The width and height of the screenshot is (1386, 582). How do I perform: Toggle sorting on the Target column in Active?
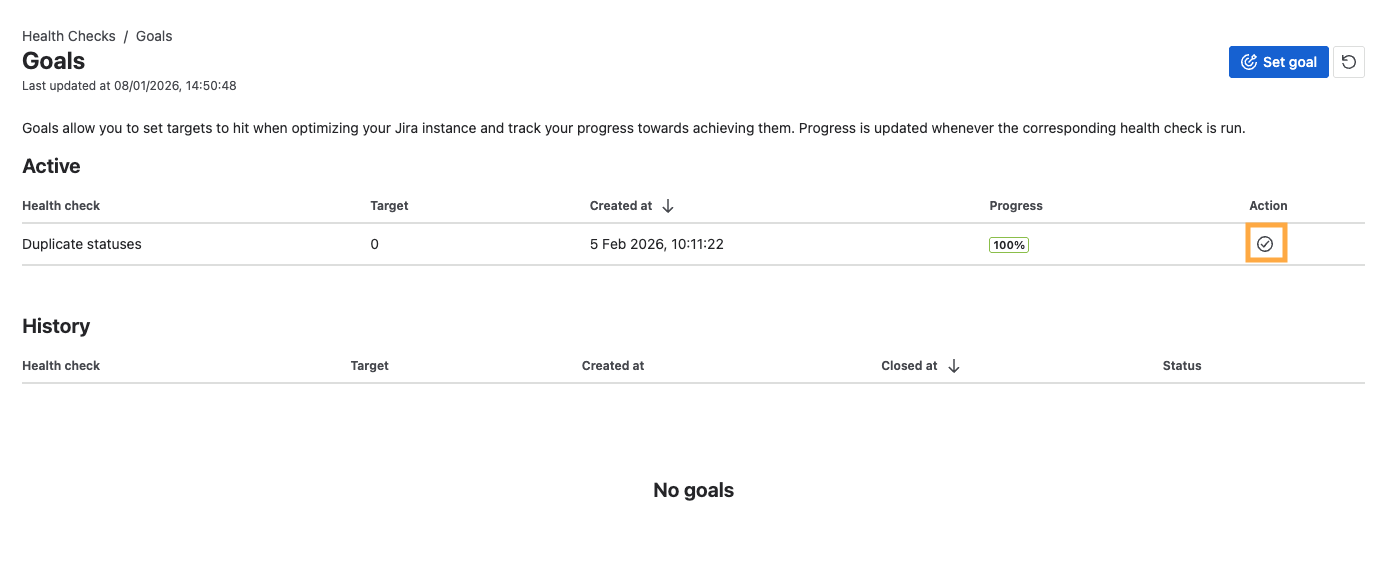pos(389,206)
